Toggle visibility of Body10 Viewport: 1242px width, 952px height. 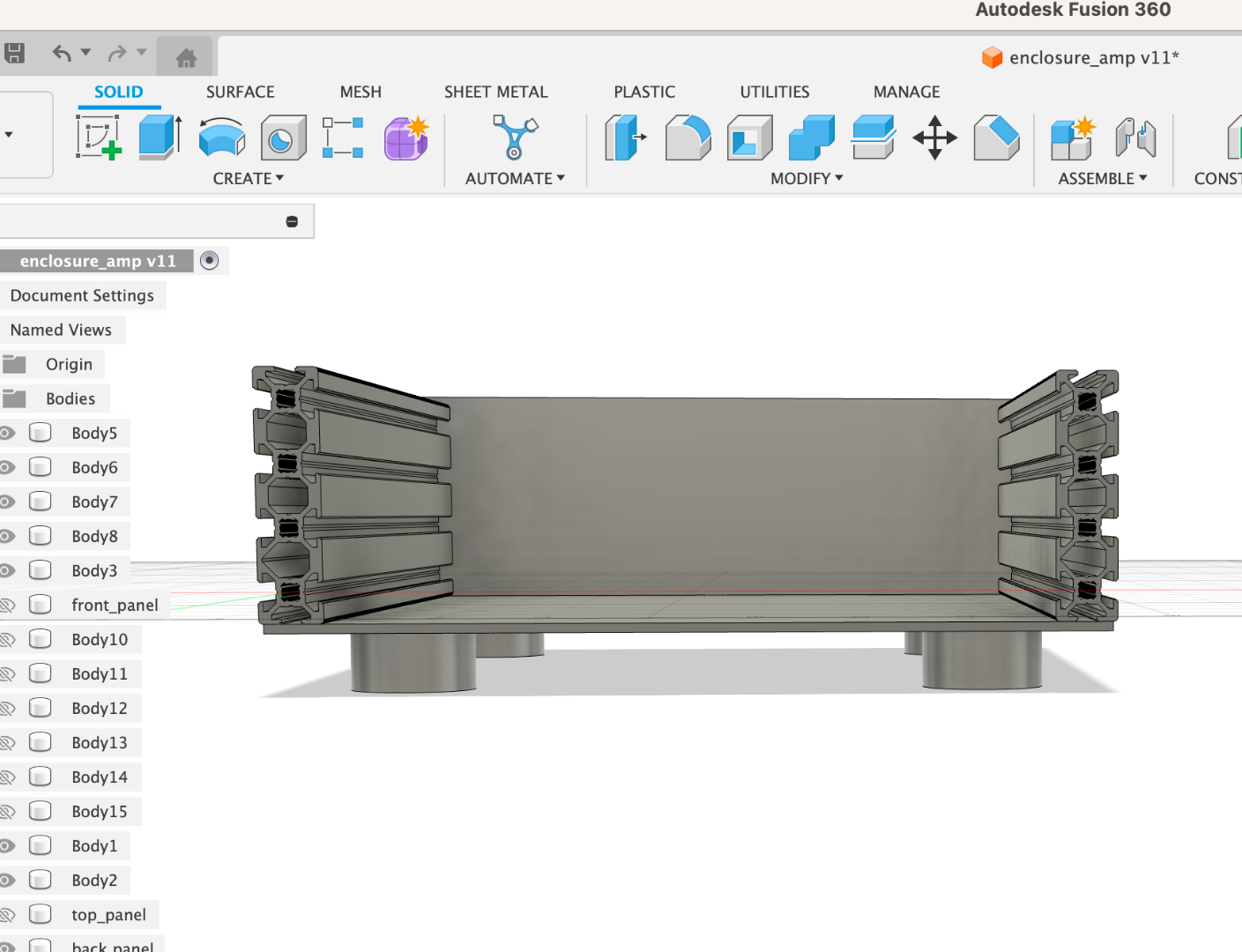tap(7, 639)
